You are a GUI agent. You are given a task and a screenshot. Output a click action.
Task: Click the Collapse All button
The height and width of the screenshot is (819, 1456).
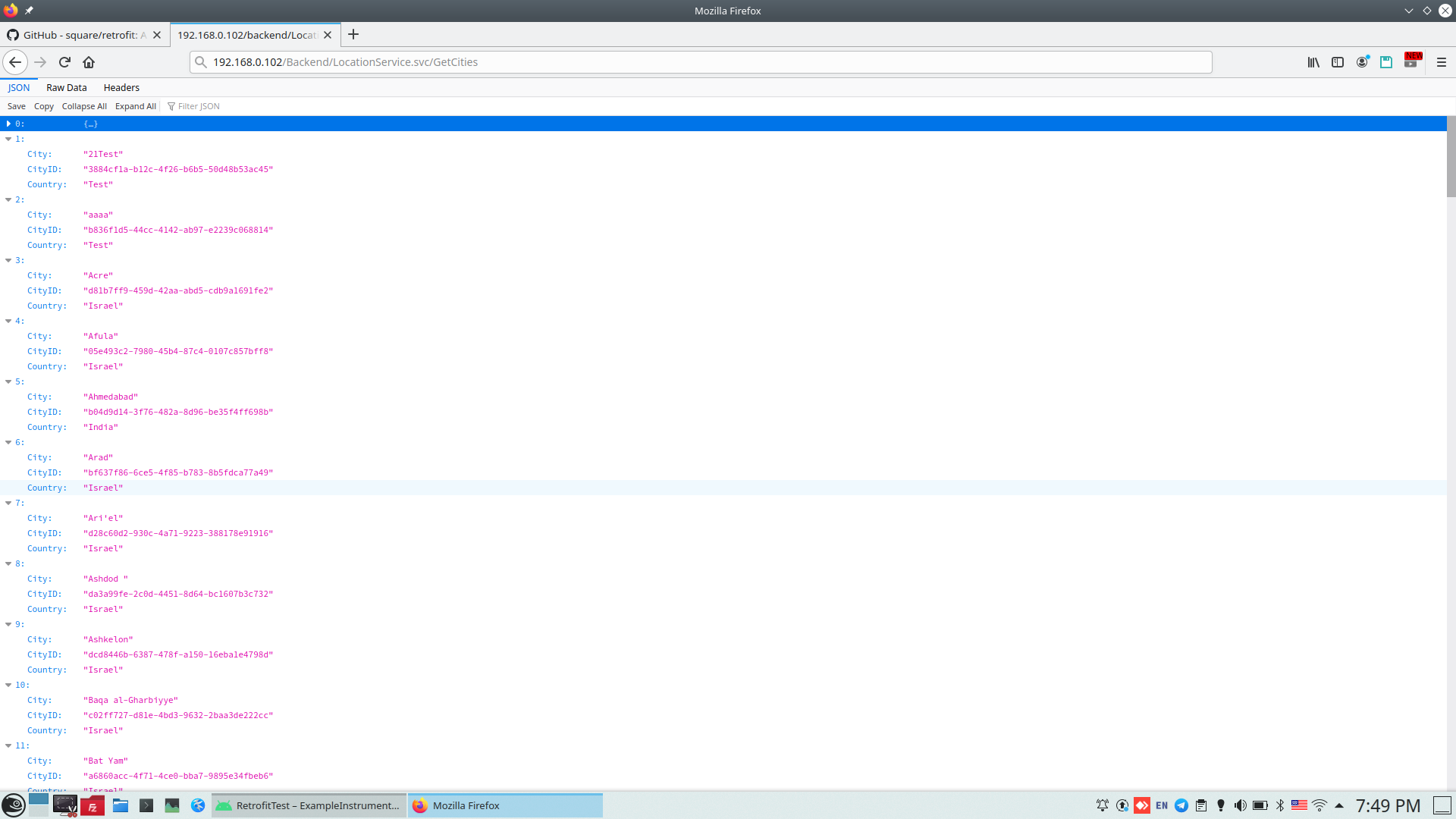[84, 106]
